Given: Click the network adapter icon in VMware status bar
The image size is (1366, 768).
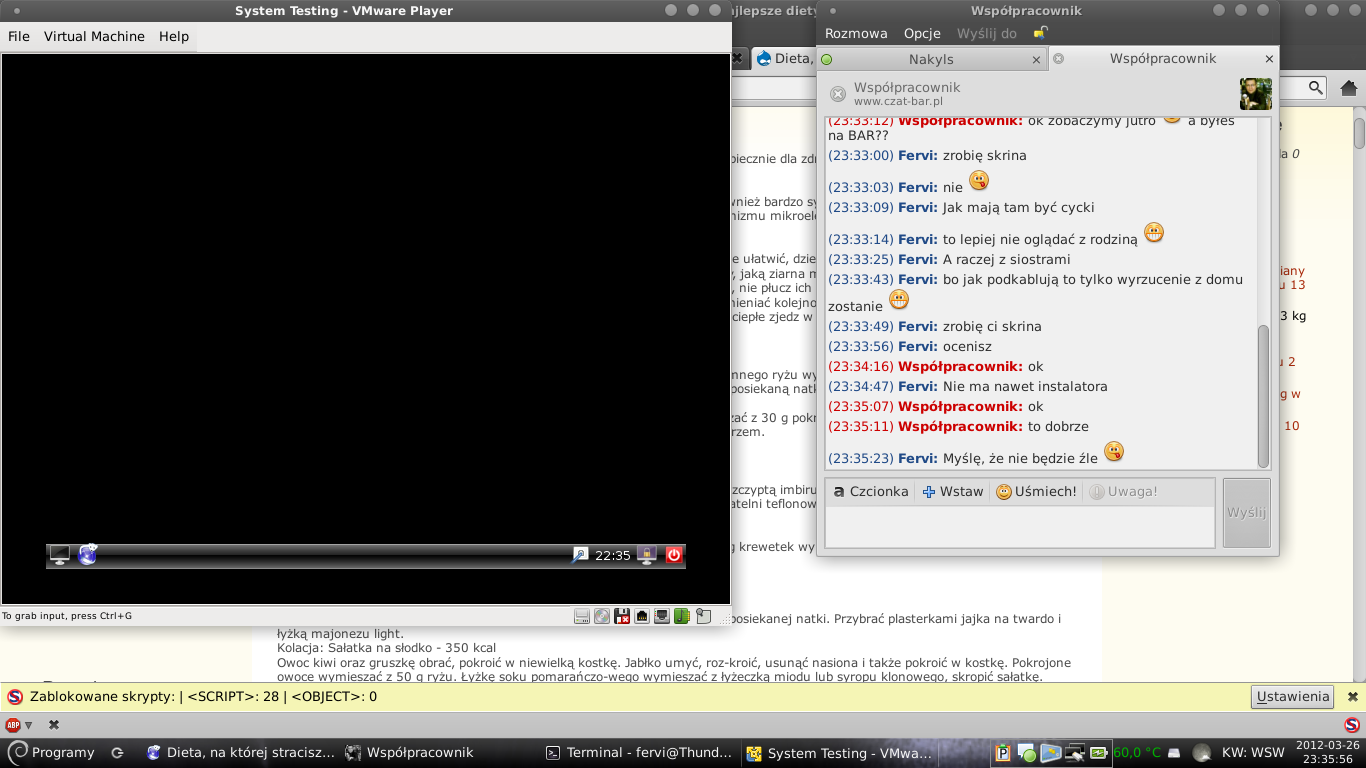Looking at the screenshot, I should tap(642, 616).
